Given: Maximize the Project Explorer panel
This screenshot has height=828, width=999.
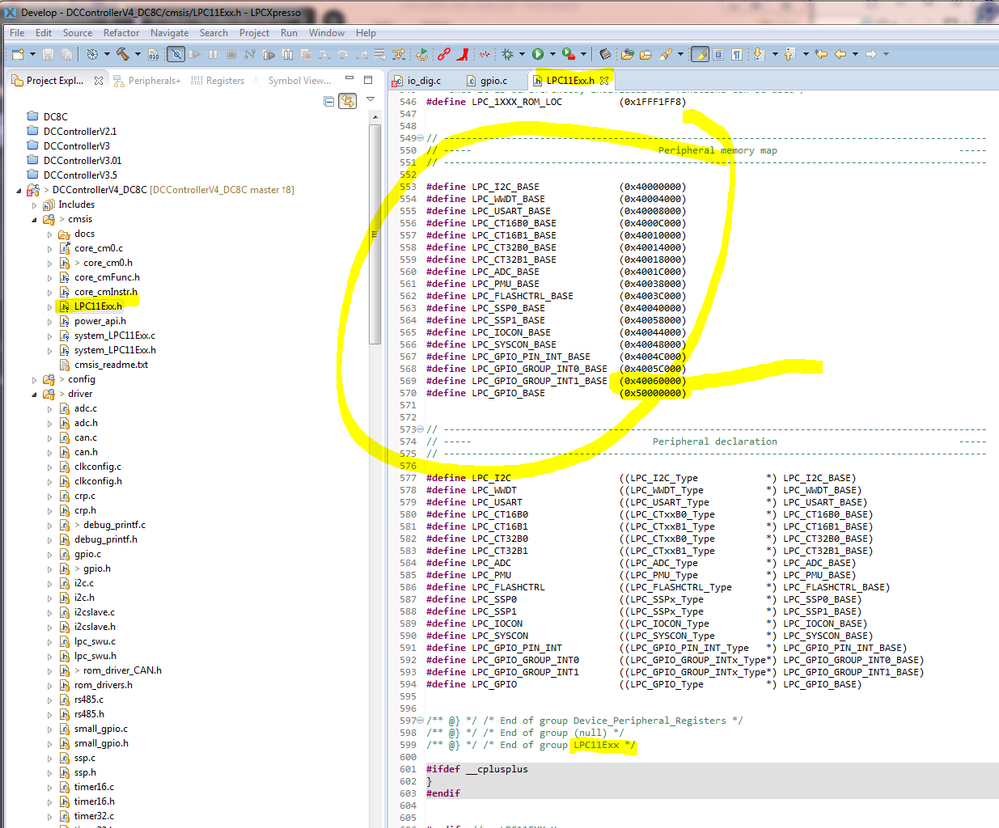Looking at the screenshot, I should click(368, 80).
